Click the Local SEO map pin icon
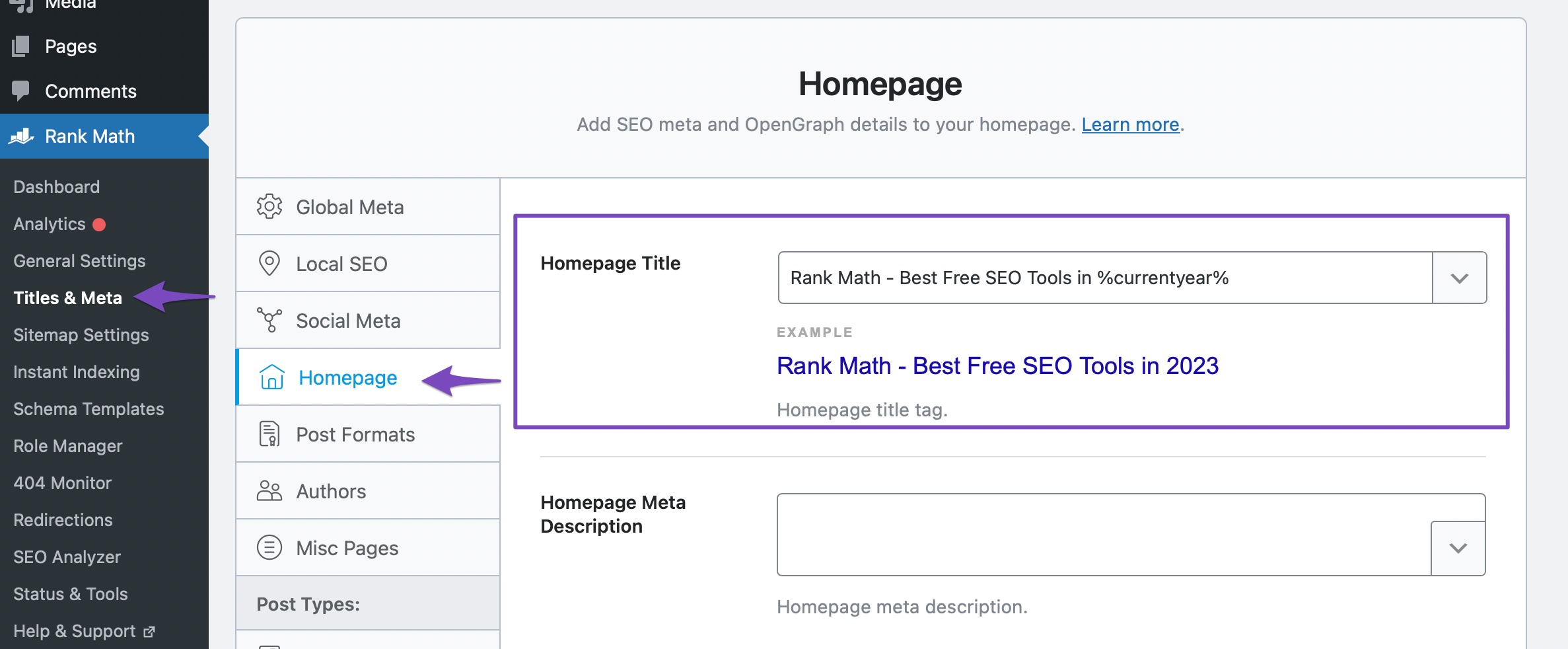 click(269, 264)
